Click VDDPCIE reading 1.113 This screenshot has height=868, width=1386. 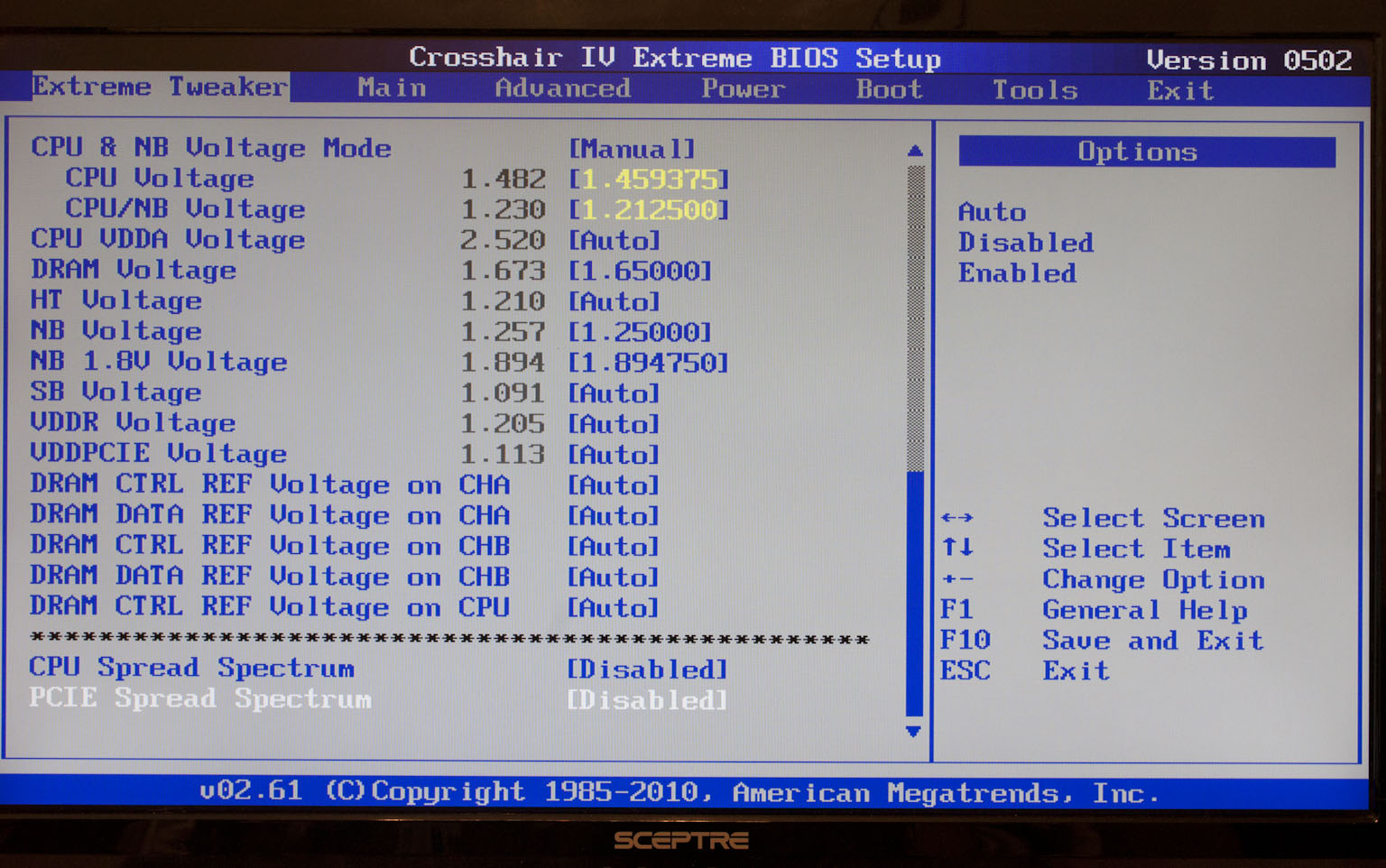[x=503, y=455]
